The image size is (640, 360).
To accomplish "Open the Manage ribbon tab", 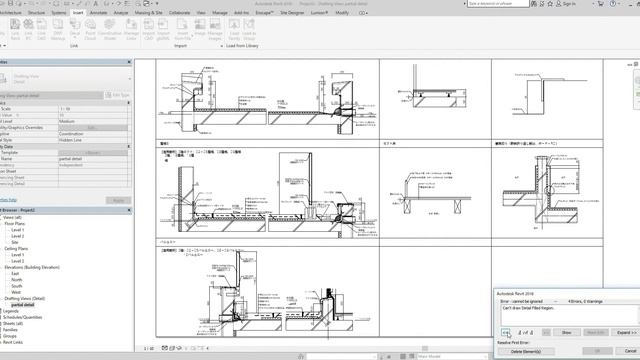I will [x=220, y=13].
